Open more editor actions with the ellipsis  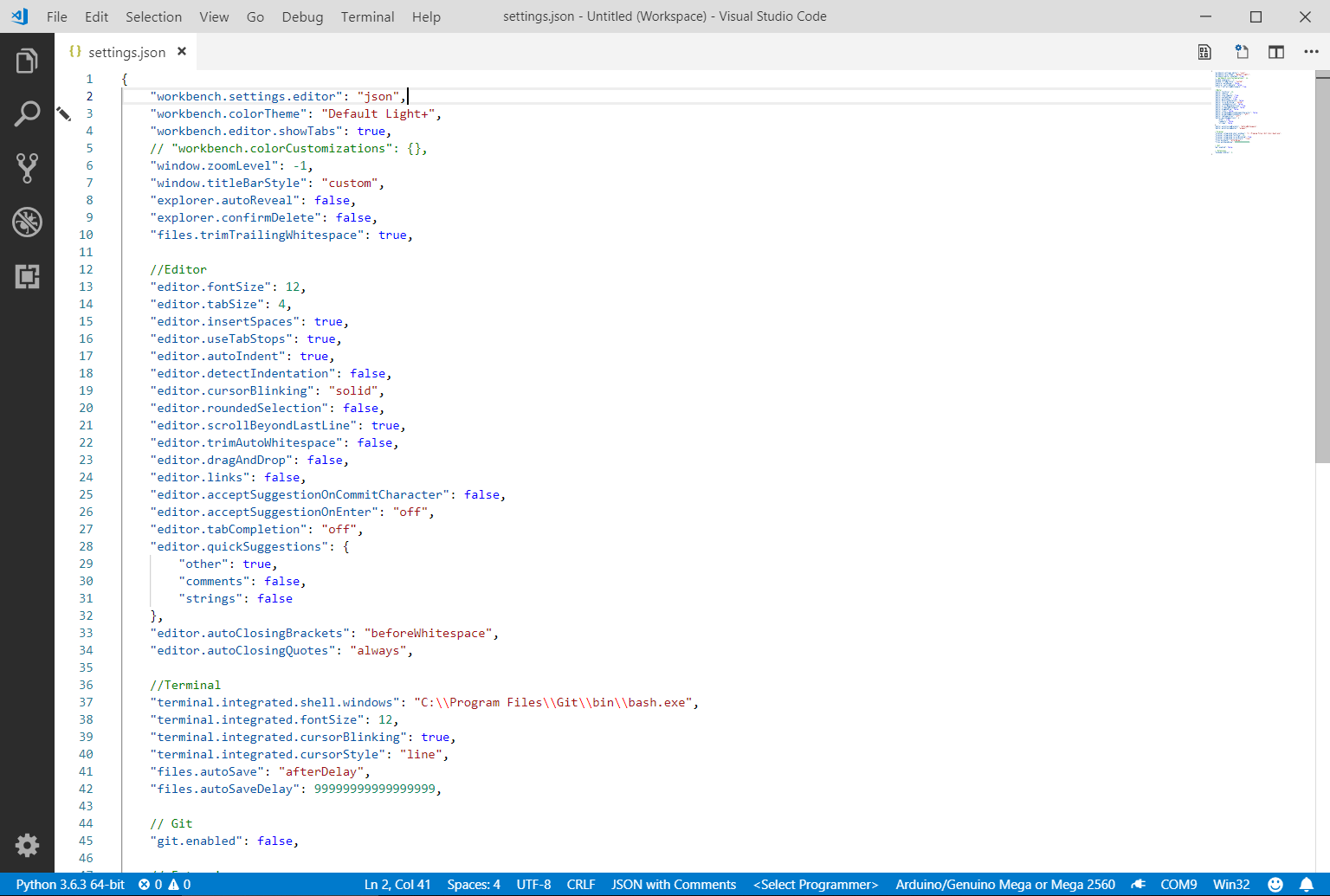pos(1312,52)
